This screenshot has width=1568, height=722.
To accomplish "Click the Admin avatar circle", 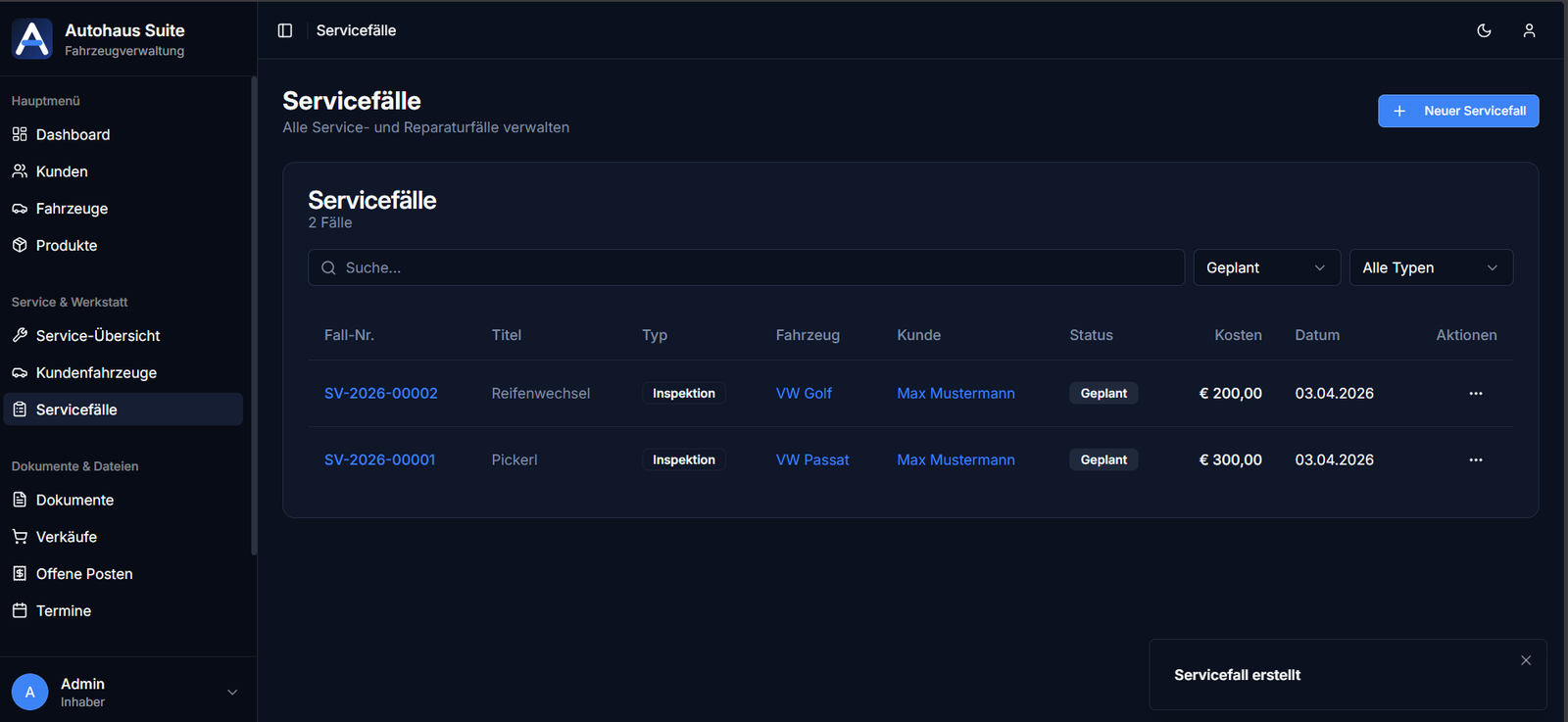I will (x=29, y=692).
